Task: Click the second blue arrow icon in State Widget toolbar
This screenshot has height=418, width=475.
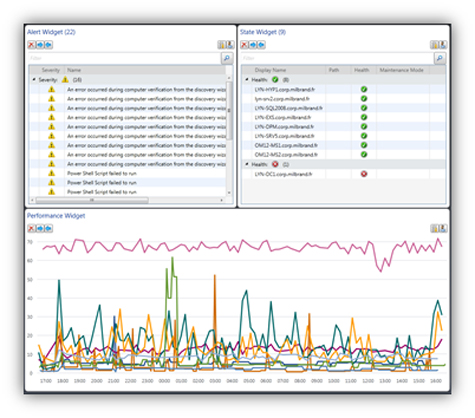Action: [x=261, y=45]
